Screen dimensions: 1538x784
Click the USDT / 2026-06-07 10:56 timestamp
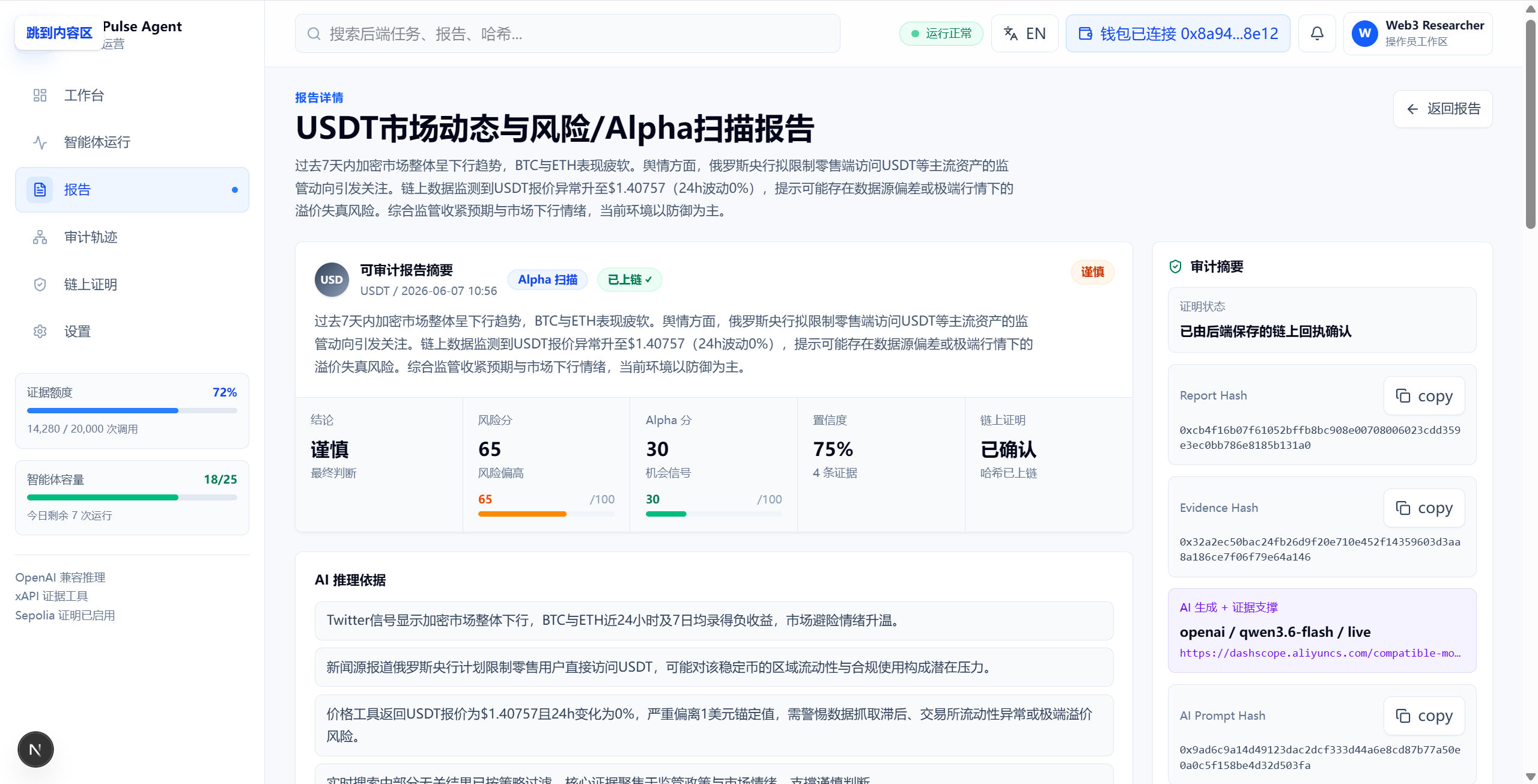pyautogui.click(x=428, y=291)
